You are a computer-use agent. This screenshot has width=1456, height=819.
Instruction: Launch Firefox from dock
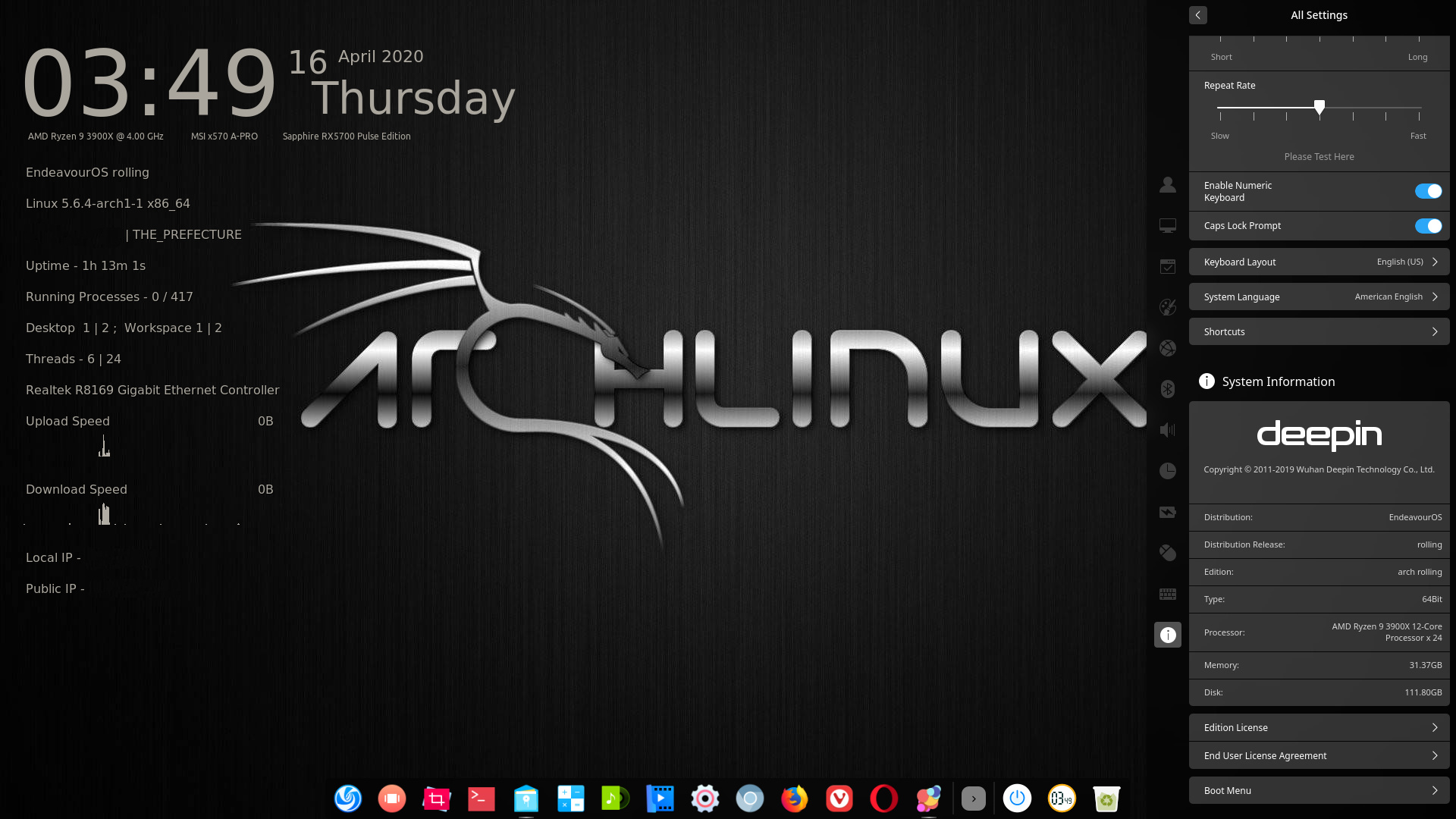[x=795, y=799]
